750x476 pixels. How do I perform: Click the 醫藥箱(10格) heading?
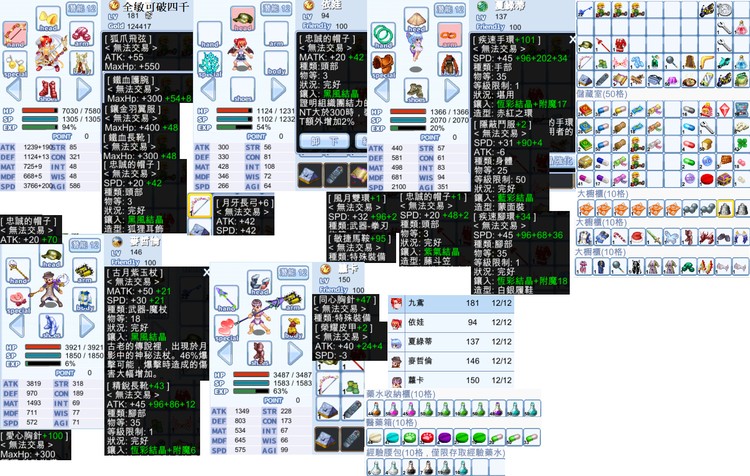coord(391,423)
